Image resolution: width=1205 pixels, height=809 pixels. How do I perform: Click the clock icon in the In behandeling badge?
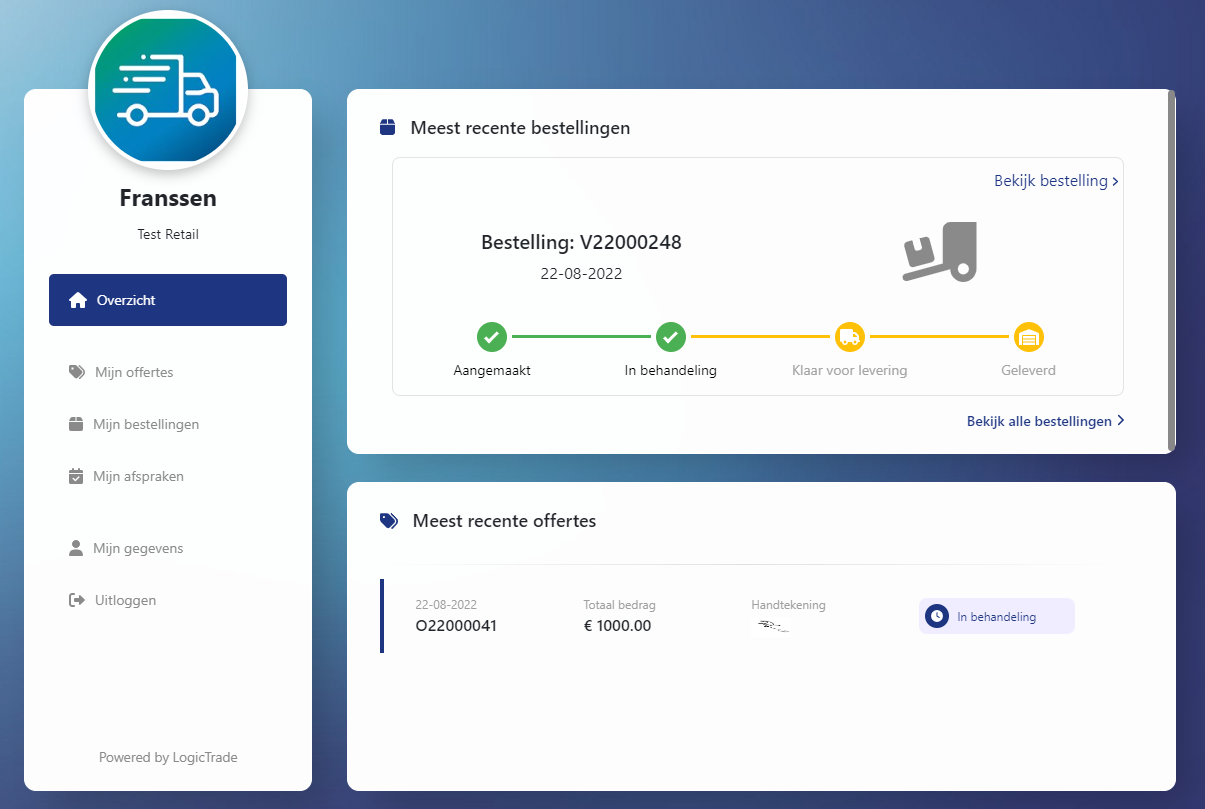click(x=936, y=615)
